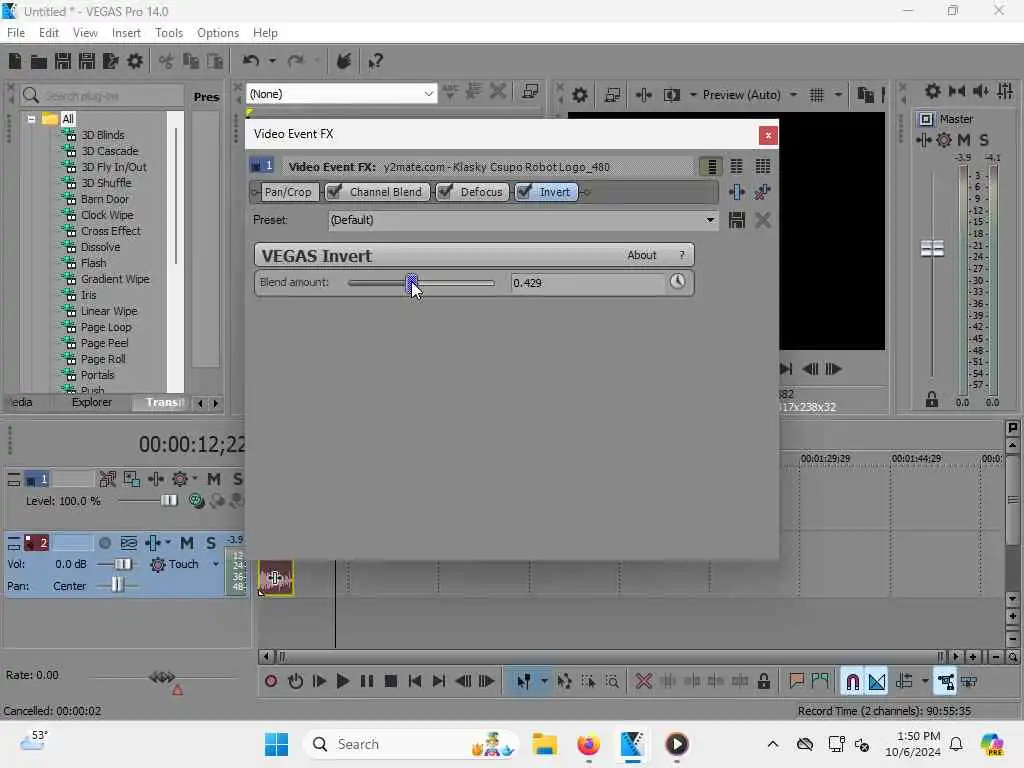The width and height of the screenshot is (1024, 768).
Task: Click Master lock fader channels icon
Action: [x=932, y=400]
